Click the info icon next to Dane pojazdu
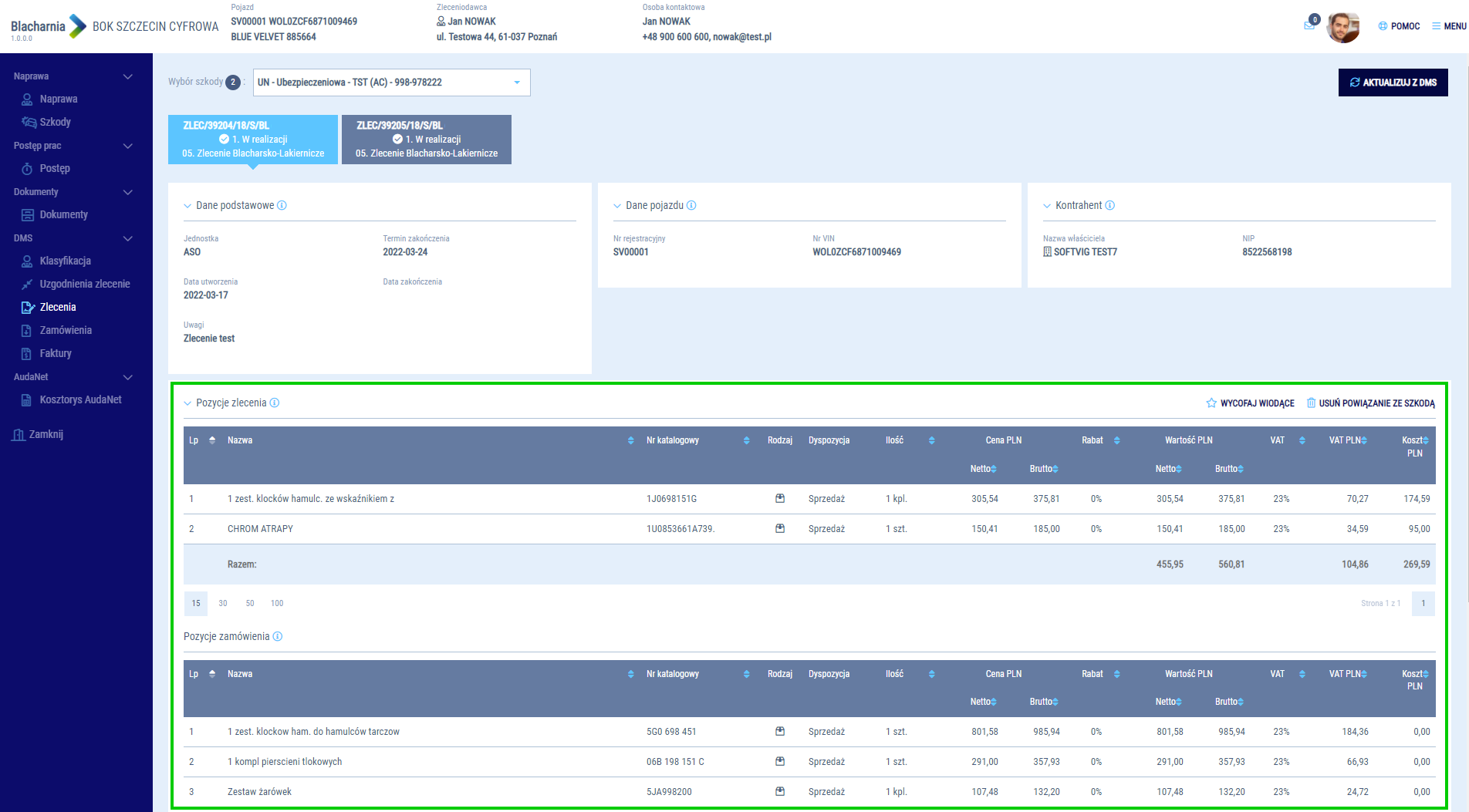 click(691, 205)
